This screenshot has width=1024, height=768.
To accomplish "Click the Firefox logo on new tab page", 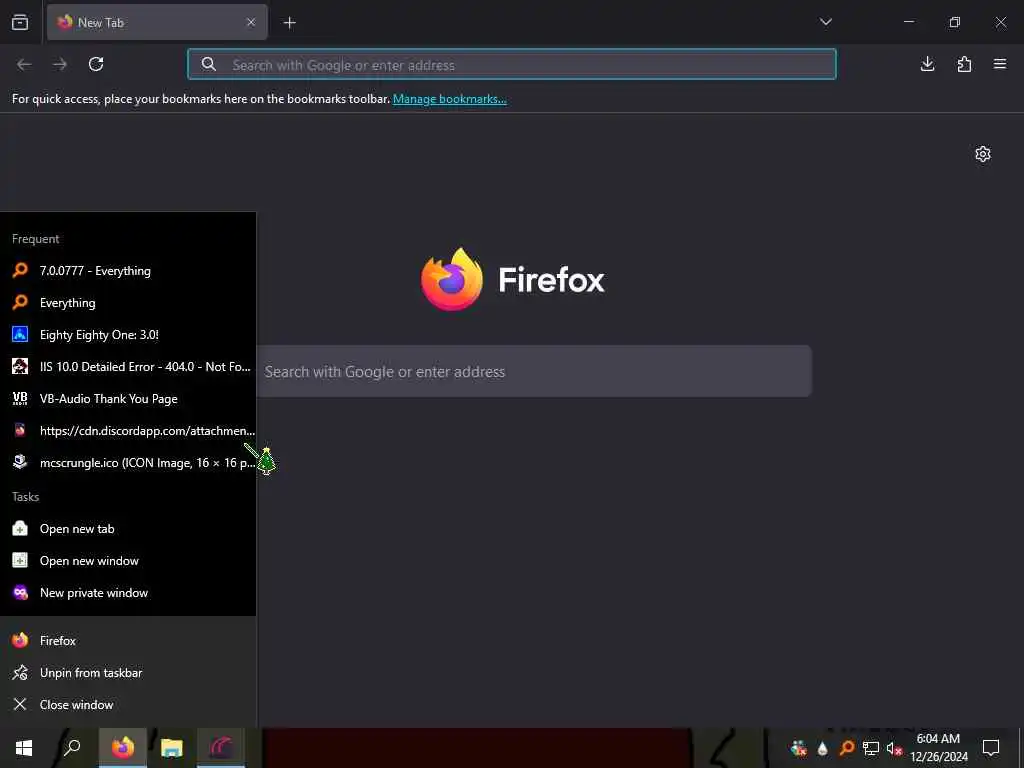I will point(513,280).
